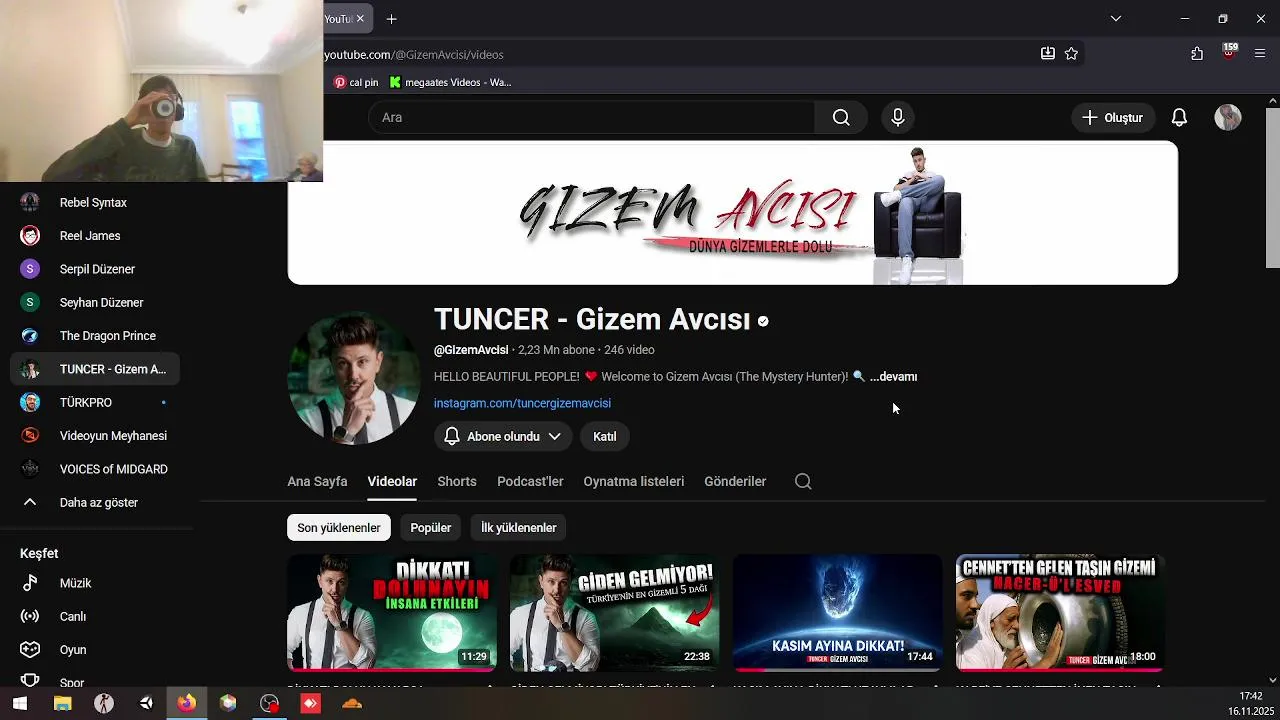Open the Serpil Düzener subscription
Viewport: 1280px width, 720px height.
coord(95,269)
